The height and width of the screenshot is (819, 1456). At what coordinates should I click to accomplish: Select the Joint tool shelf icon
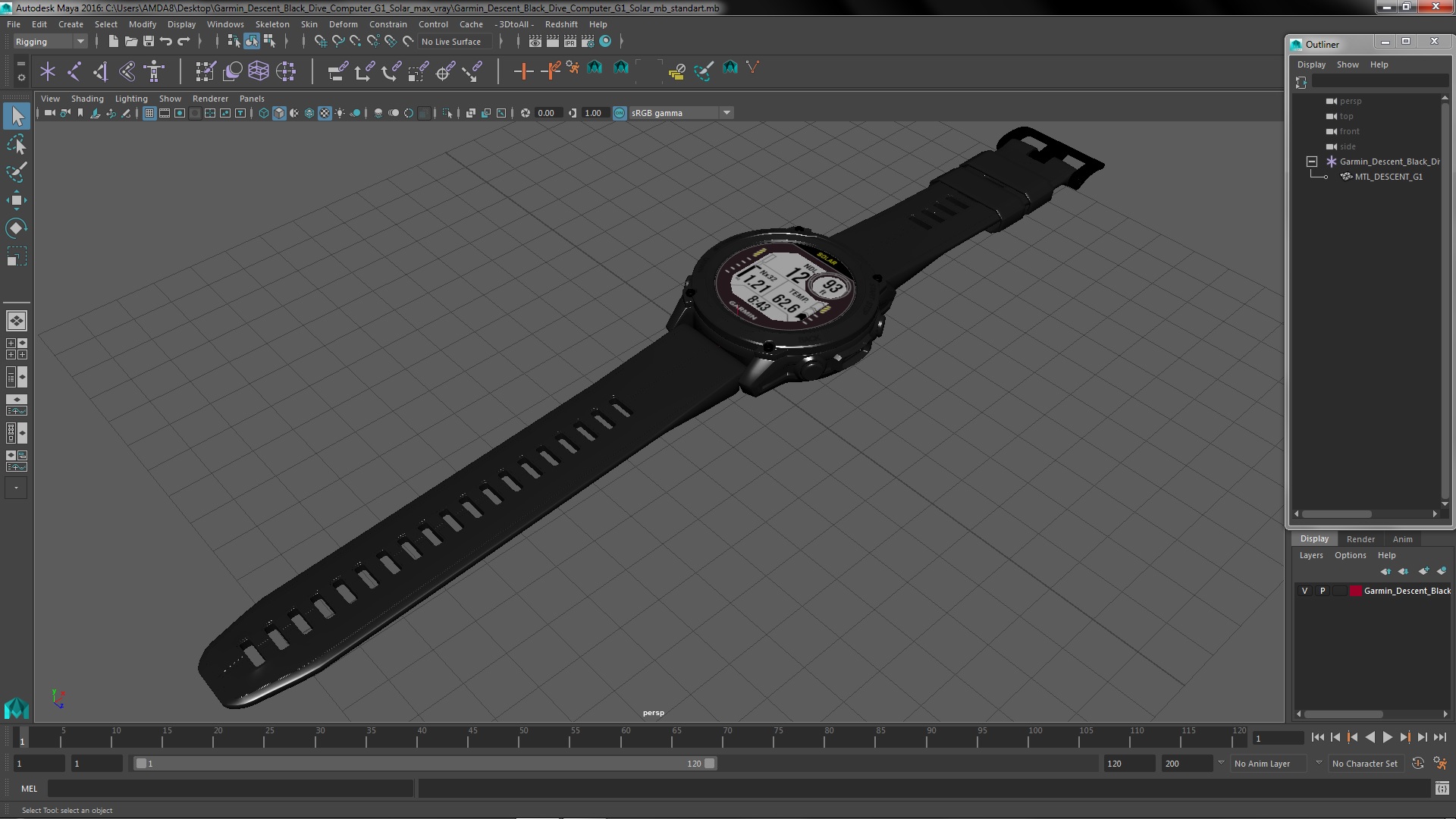74,71
